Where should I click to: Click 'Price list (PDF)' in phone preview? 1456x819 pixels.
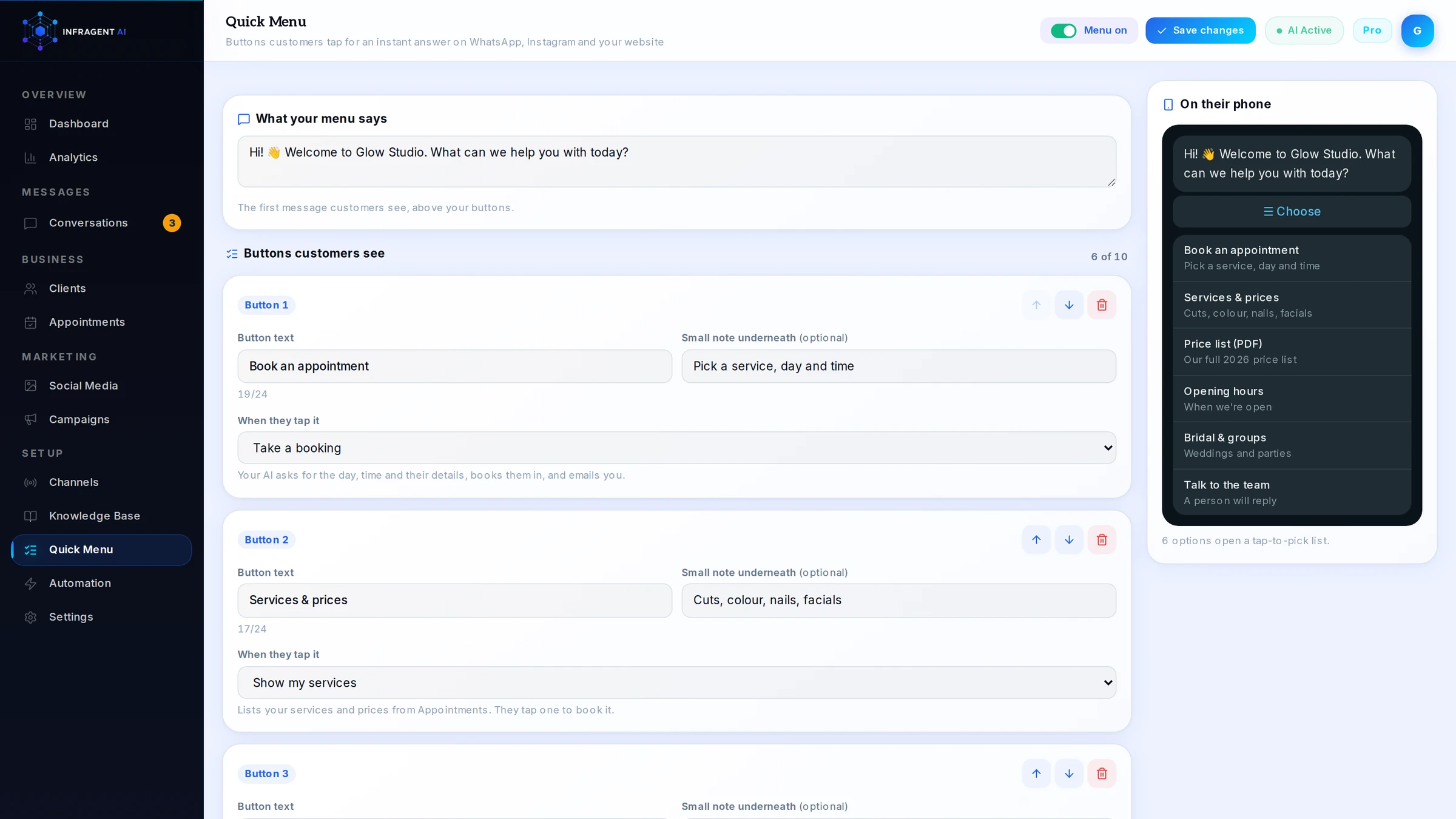[1292, 351]
